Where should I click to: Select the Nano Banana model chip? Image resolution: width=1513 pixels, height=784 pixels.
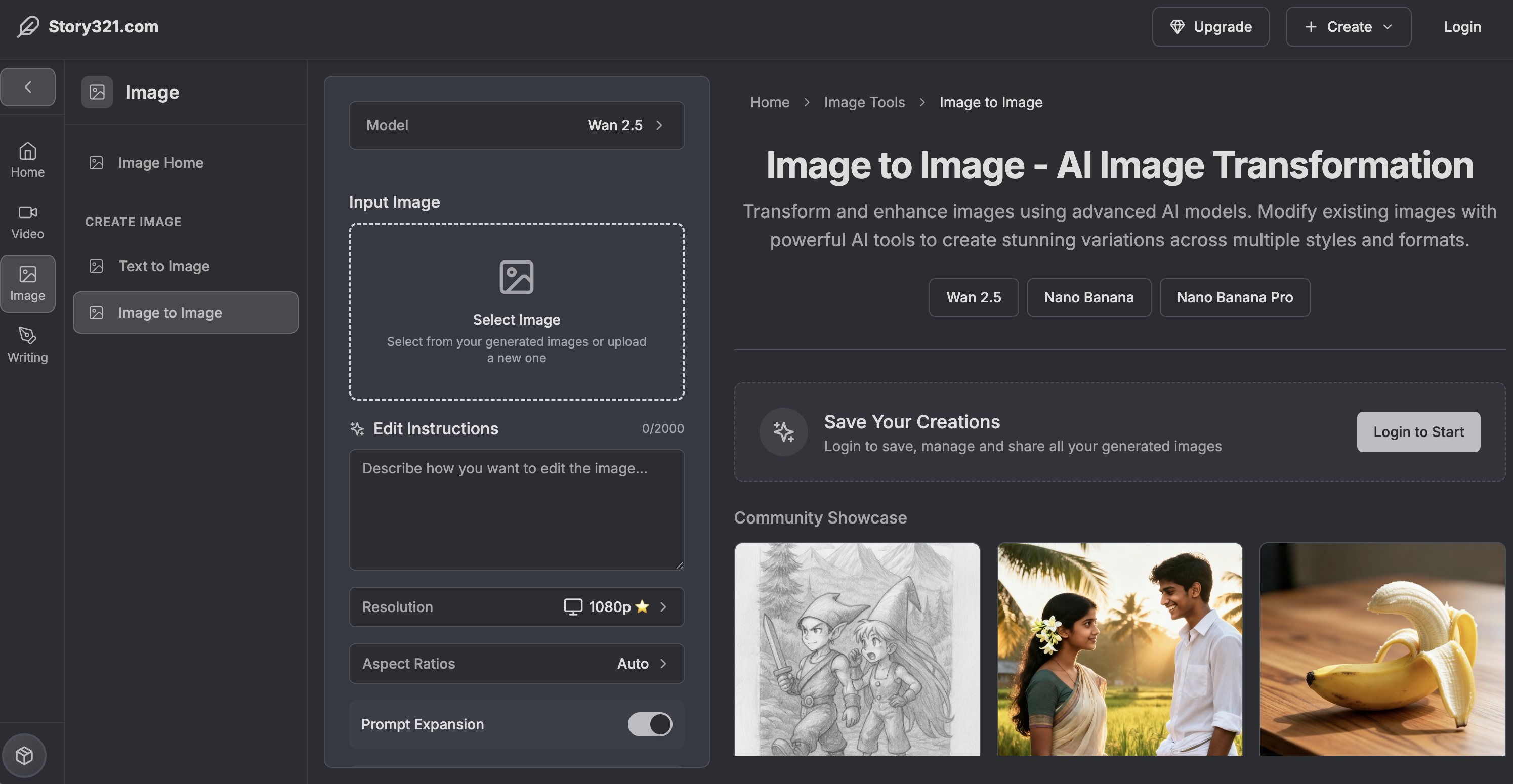click(x=1088, y=297)
